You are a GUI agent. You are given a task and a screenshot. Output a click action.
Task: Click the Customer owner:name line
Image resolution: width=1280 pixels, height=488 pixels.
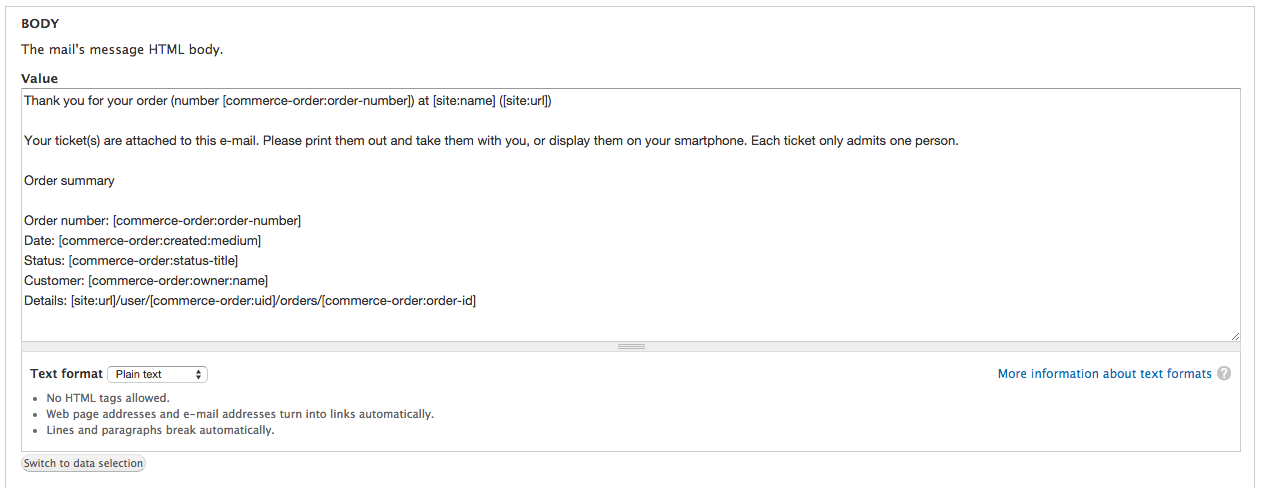[x=146, y=280]
